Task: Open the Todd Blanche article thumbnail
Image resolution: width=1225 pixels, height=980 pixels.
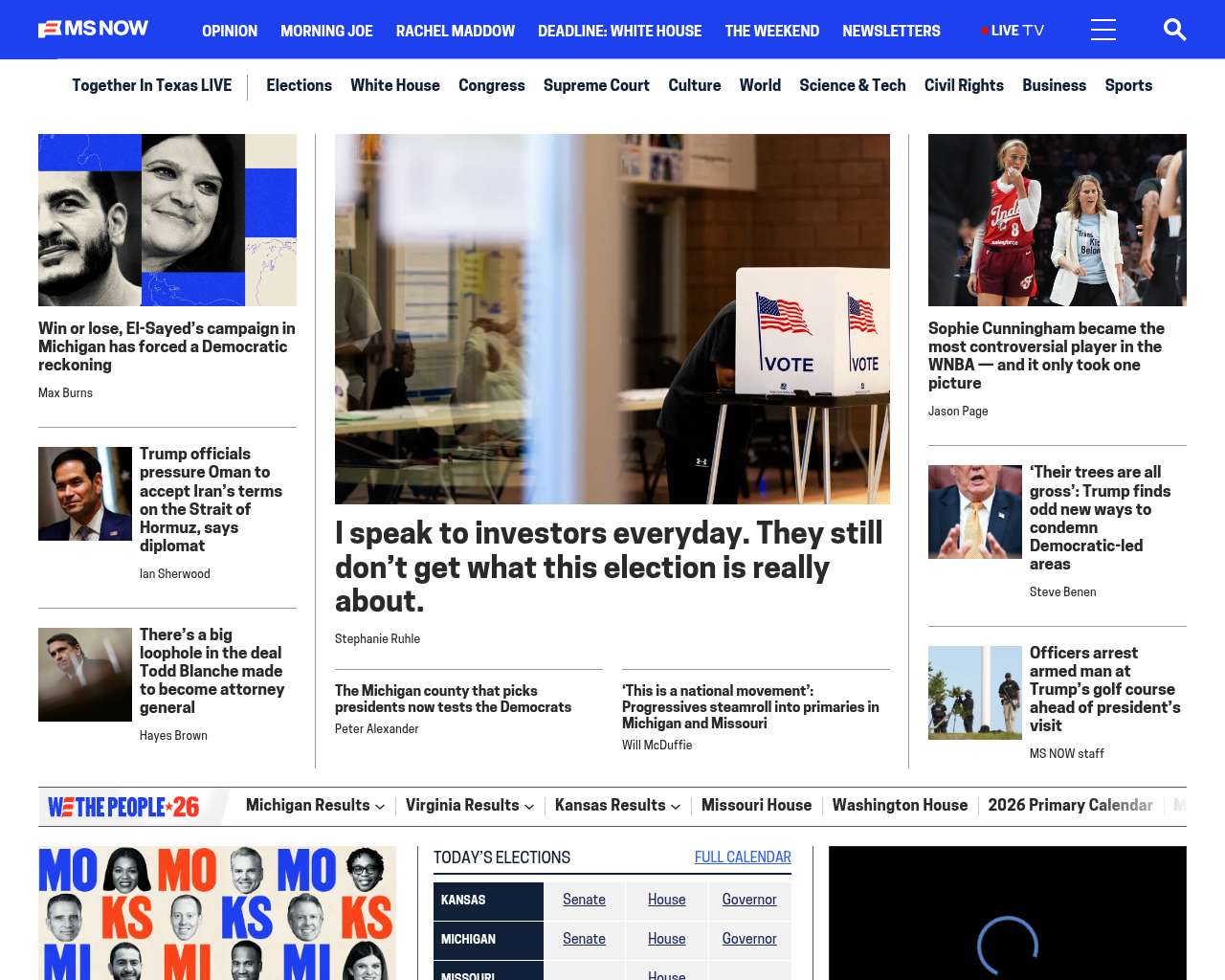Action: tap(85, 675)
